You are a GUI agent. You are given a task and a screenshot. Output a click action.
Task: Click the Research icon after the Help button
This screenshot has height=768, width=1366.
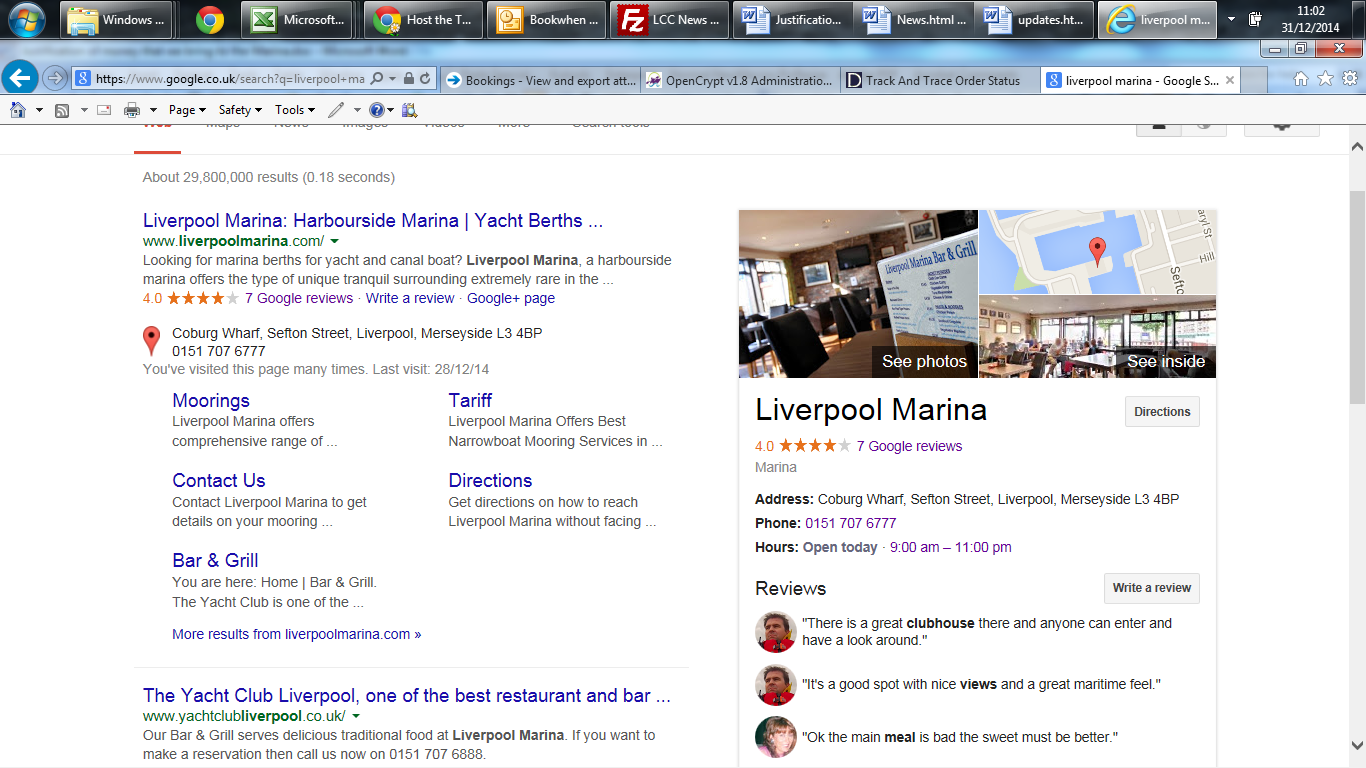[409, 110]
